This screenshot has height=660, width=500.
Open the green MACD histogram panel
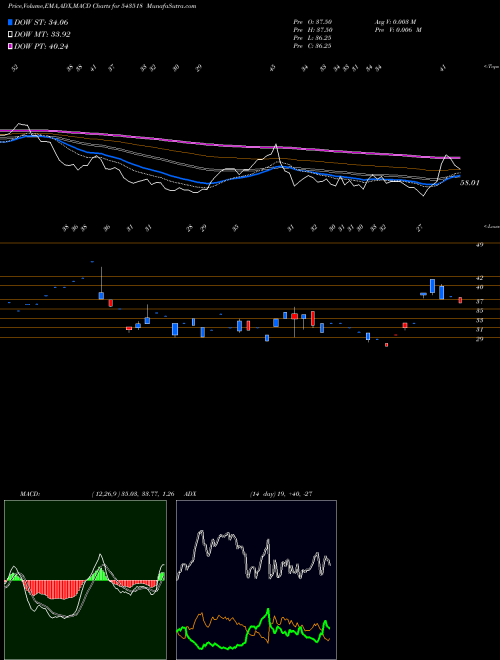click(x=85, y=580)
